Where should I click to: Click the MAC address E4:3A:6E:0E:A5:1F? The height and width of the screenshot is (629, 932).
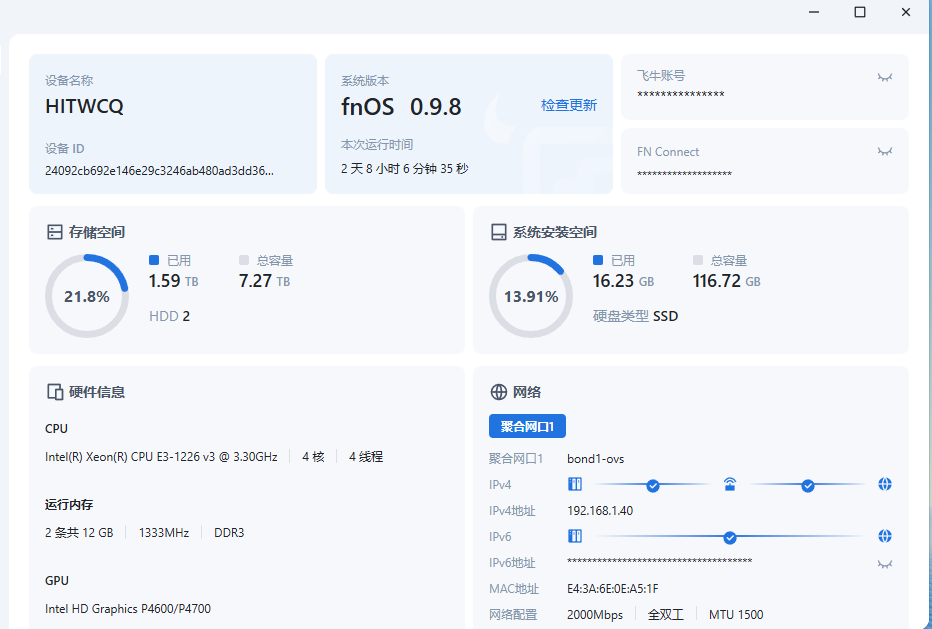tap(612, 589)
